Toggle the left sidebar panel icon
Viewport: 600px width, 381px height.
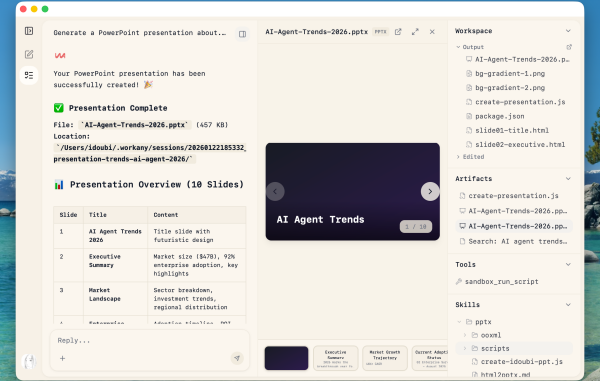click(x=29, y=31)
